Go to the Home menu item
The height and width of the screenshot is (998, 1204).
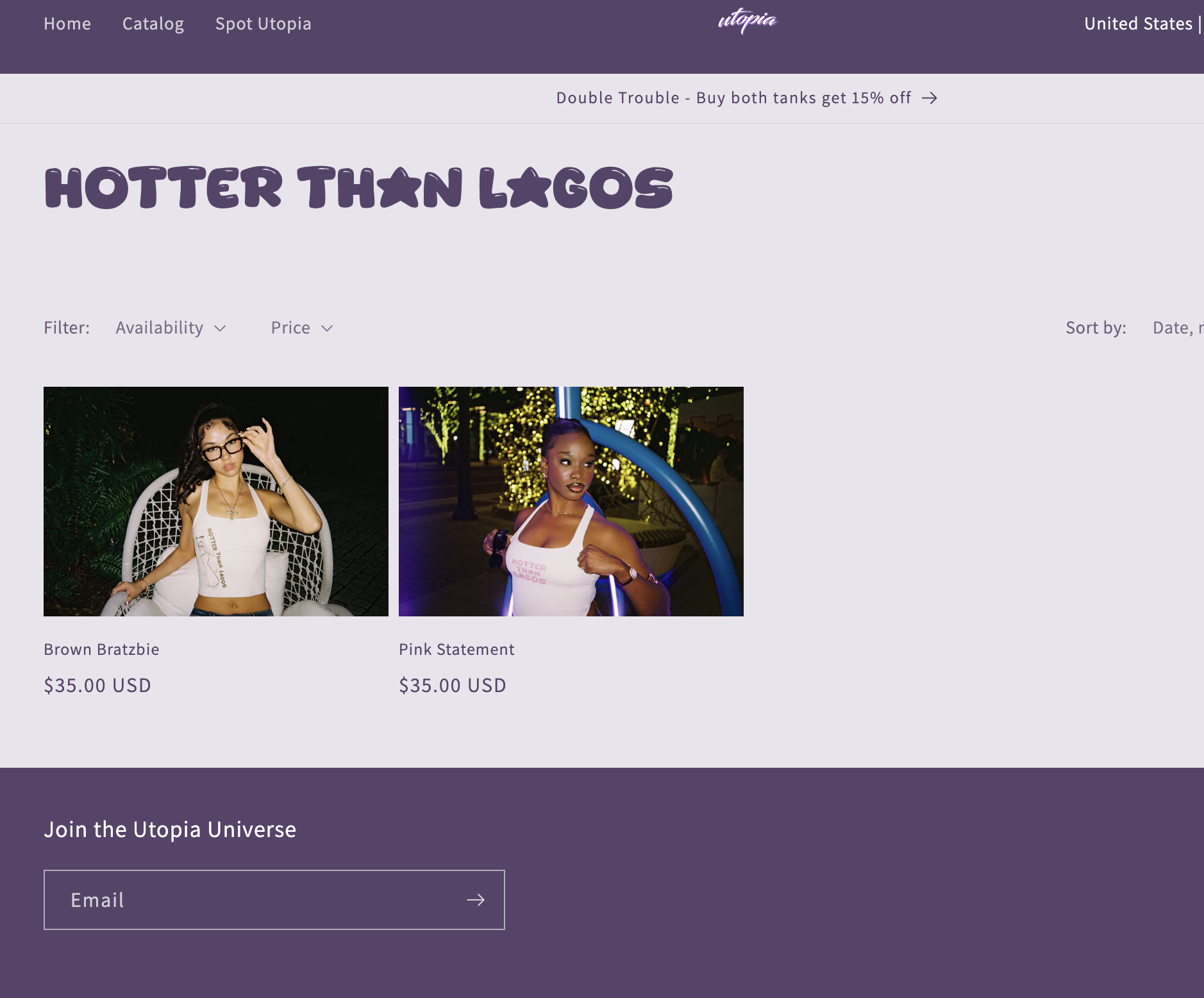click(x=67, y=24)
